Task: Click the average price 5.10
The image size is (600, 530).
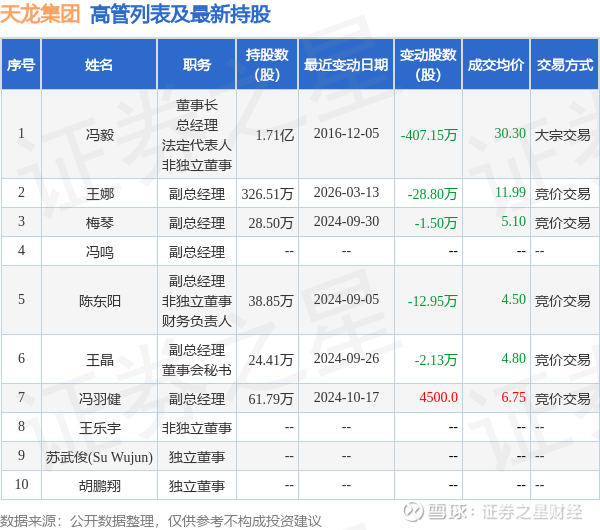Action: pyautogui.click(x=514, y=221)
